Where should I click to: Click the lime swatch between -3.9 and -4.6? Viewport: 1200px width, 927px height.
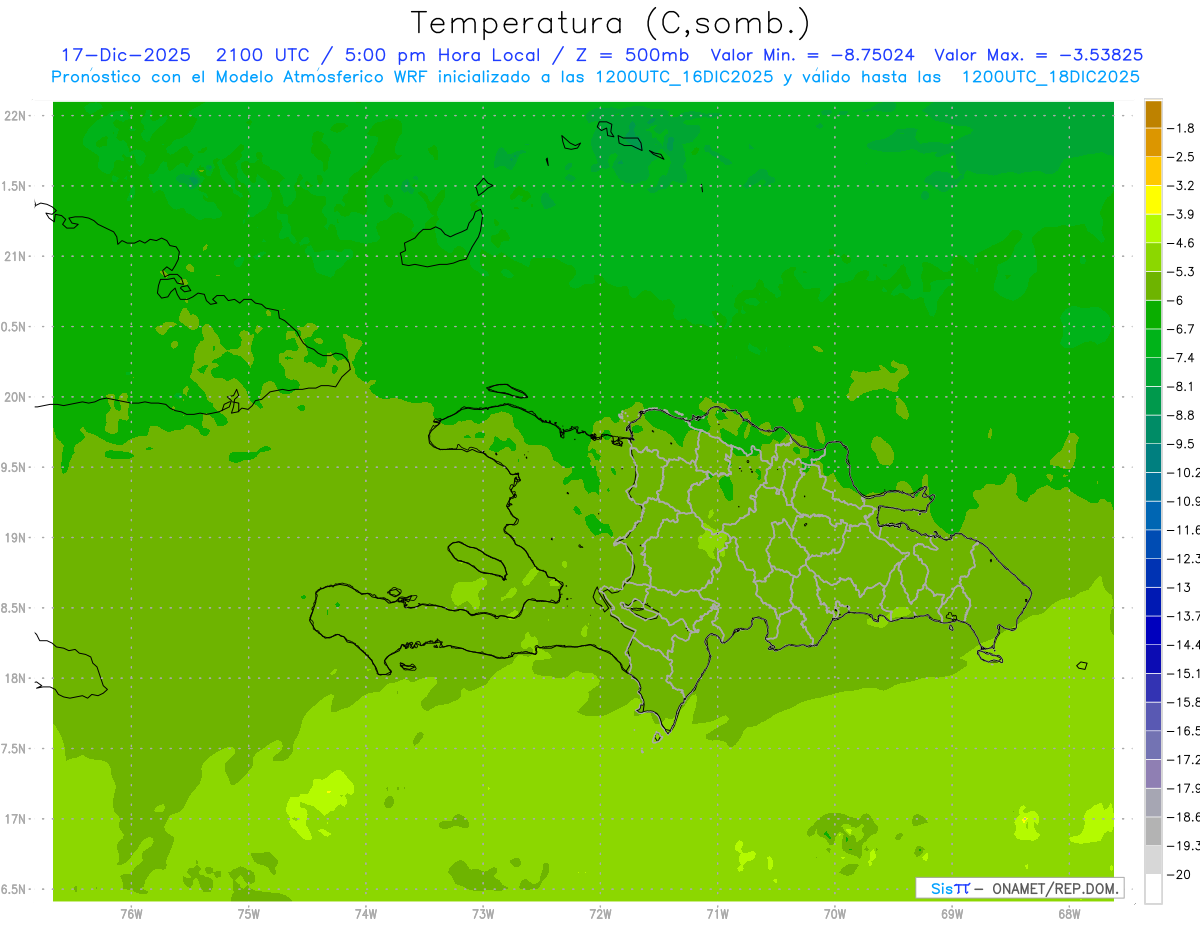click(x=1153, y=228)
